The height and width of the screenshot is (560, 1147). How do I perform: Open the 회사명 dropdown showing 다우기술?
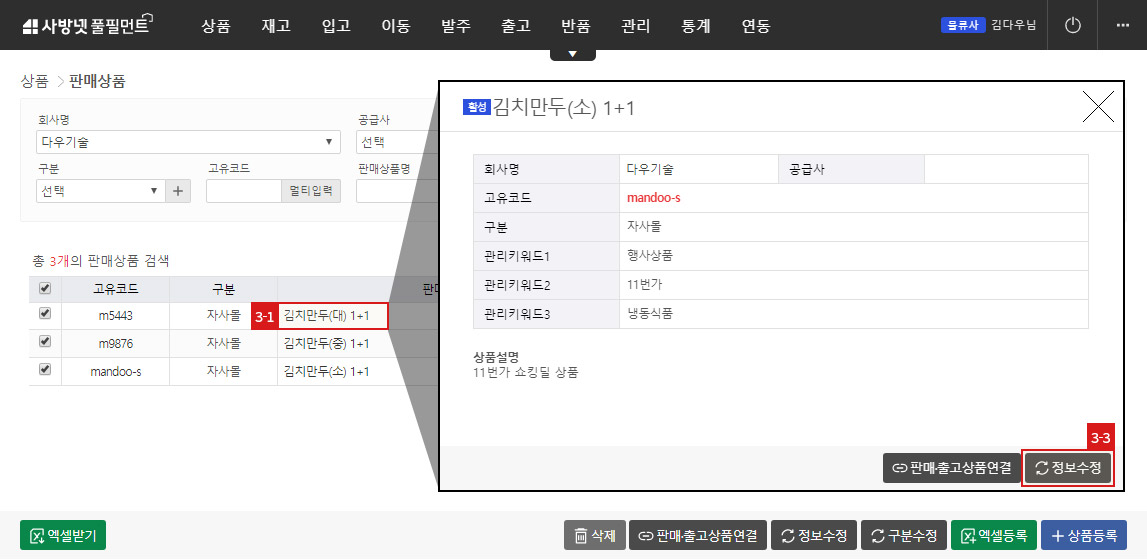click(188, 142)
